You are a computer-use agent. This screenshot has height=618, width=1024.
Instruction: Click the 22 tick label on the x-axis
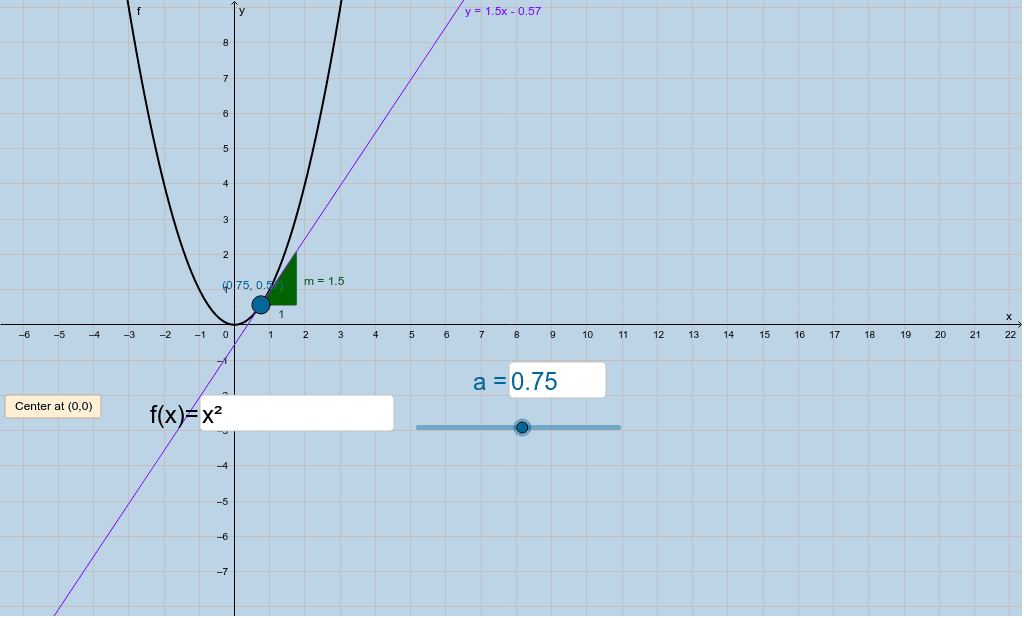tap(1010, 334)
